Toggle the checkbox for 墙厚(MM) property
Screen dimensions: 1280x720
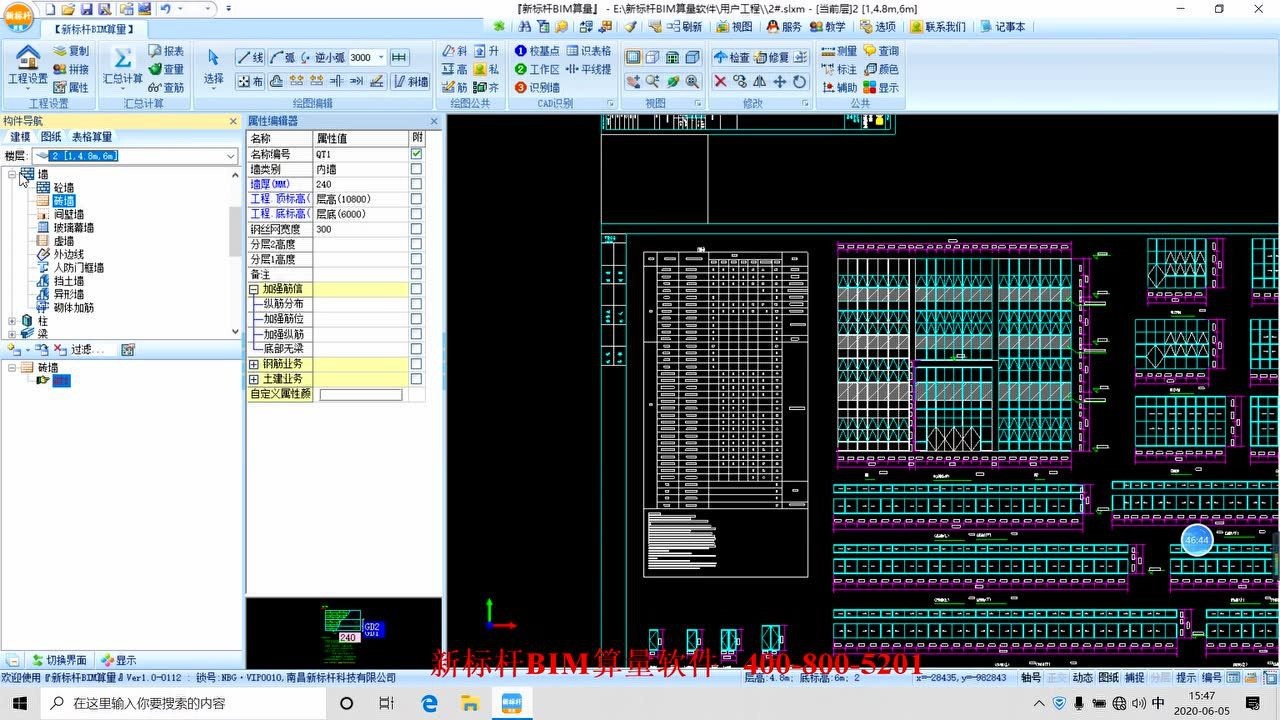pos(418,184)
